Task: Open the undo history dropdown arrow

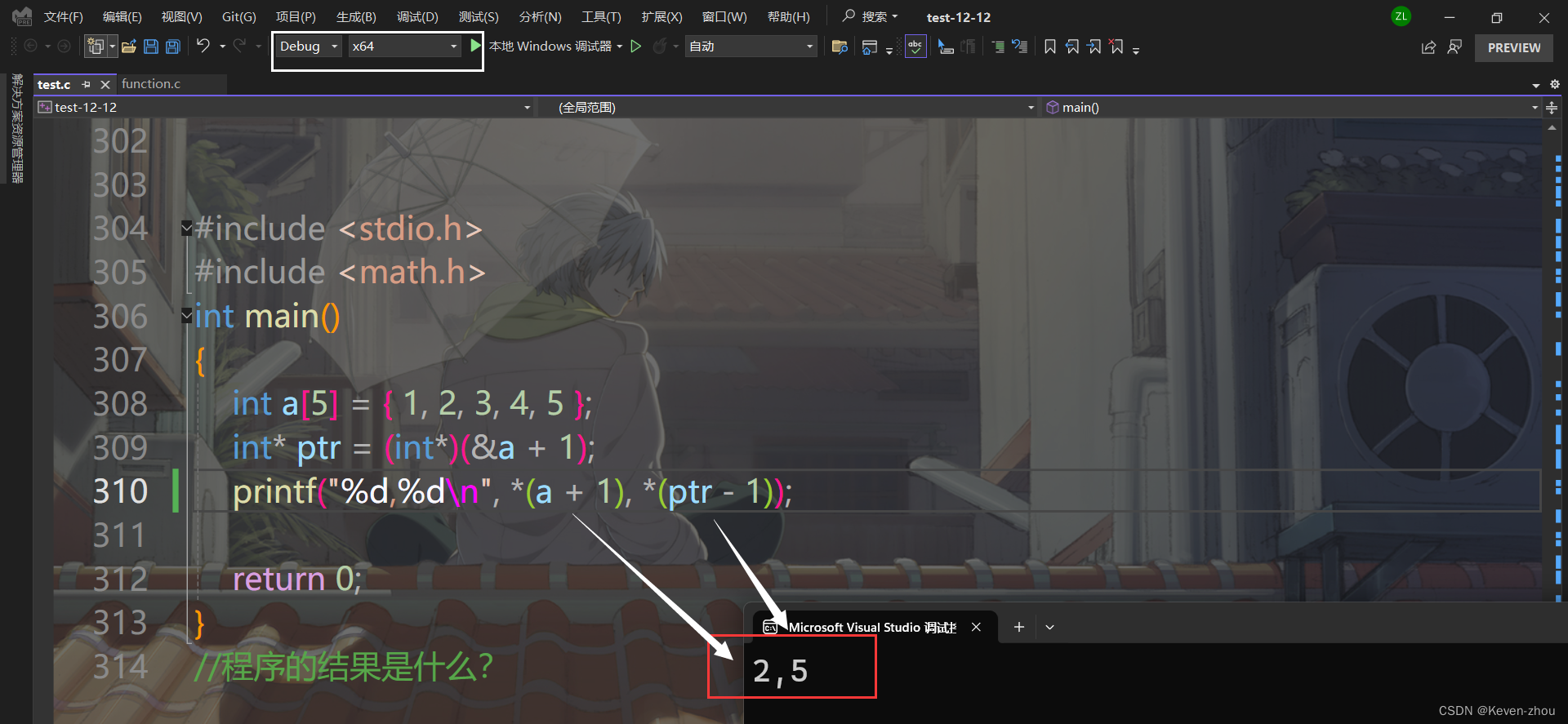Action: [222, 47]
